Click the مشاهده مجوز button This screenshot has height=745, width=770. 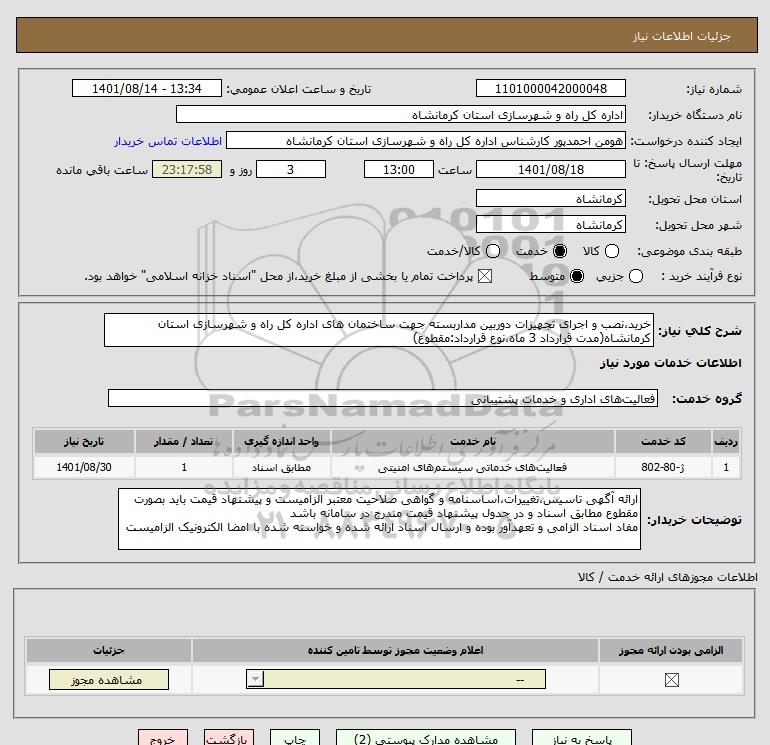tap(109, 680)
